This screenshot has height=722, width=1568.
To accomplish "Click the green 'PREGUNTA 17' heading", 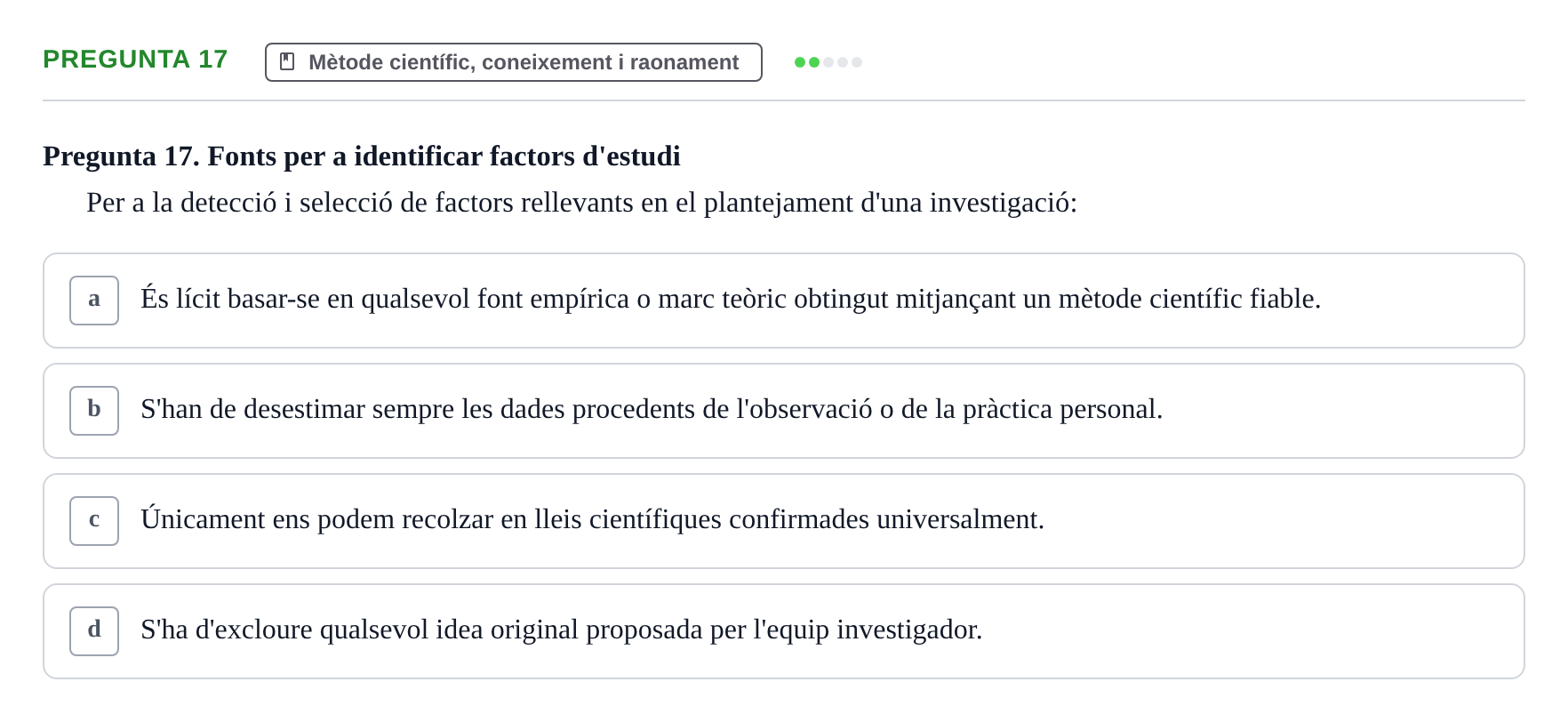I will pyautogui.click(x=135, y=59).
